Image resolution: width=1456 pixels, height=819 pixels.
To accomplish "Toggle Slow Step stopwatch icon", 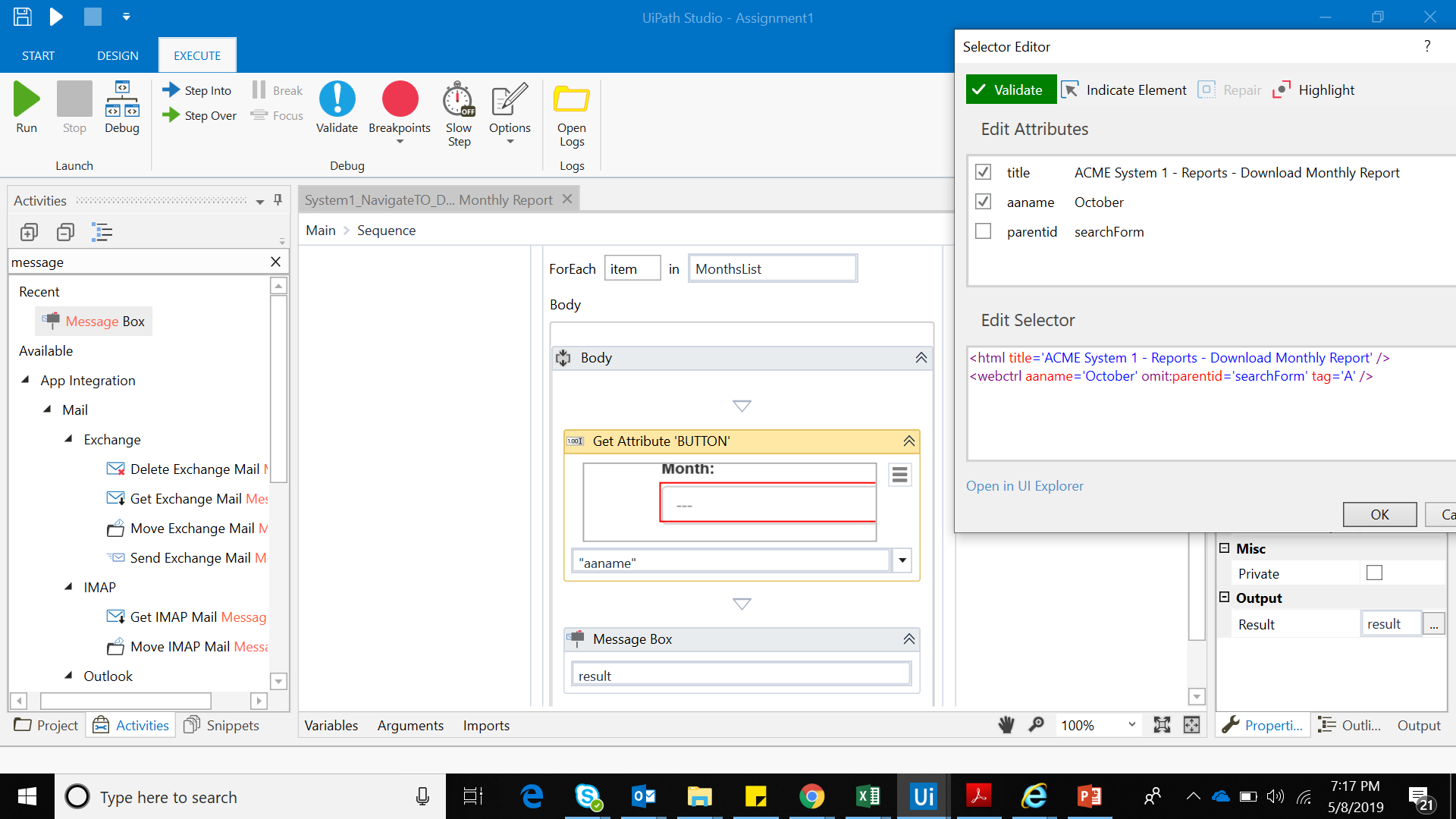I will pyautogui.click(x=458, y=99).
